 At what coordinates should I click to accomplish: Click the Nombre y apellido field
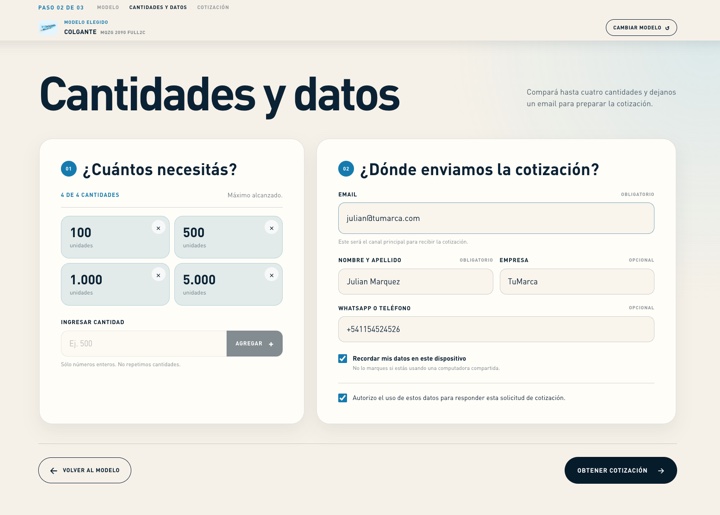[x=416, y=281]
